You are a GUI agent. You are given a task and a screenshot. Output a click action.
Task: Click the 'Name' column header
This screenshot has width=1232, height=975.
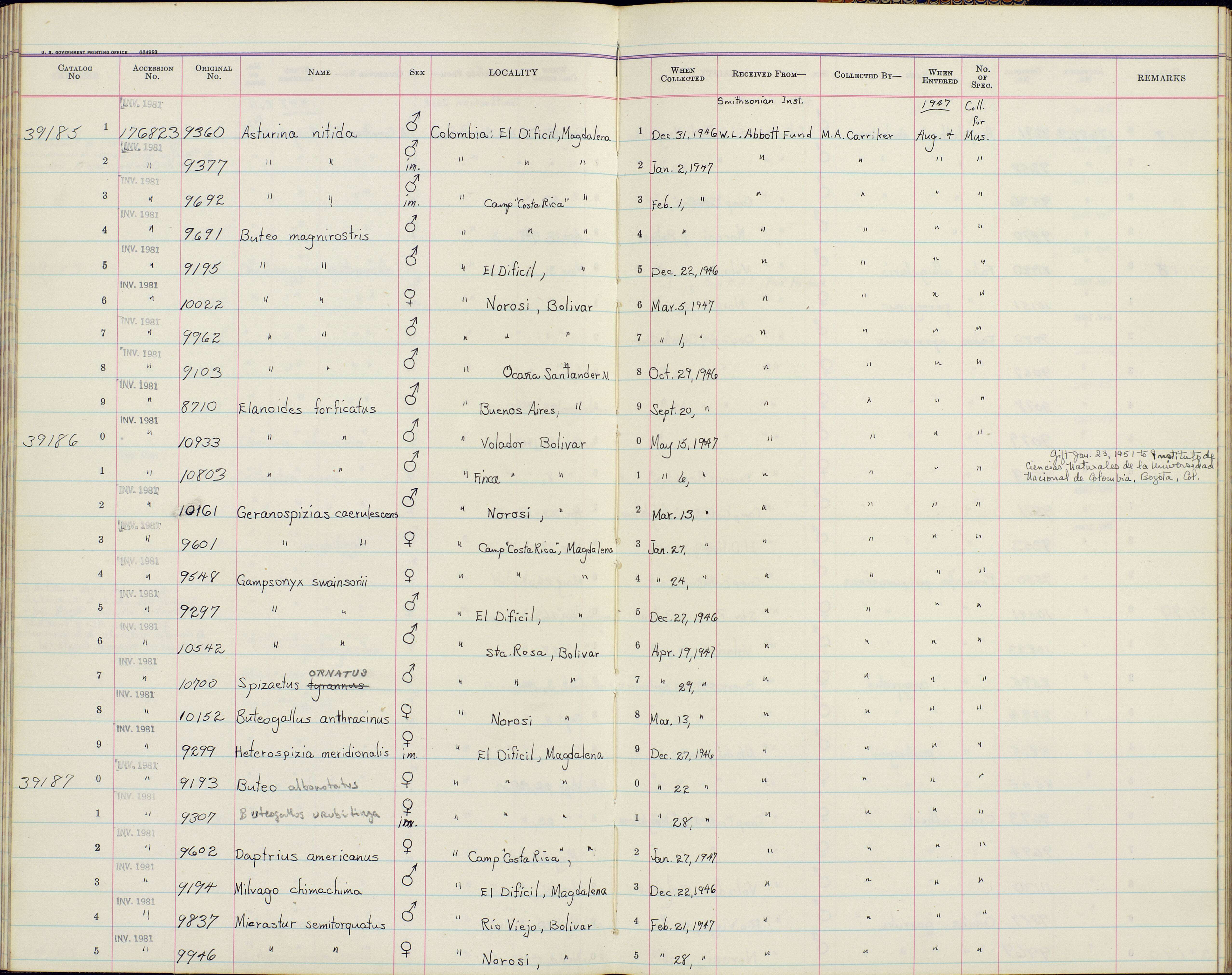[319, 73]
